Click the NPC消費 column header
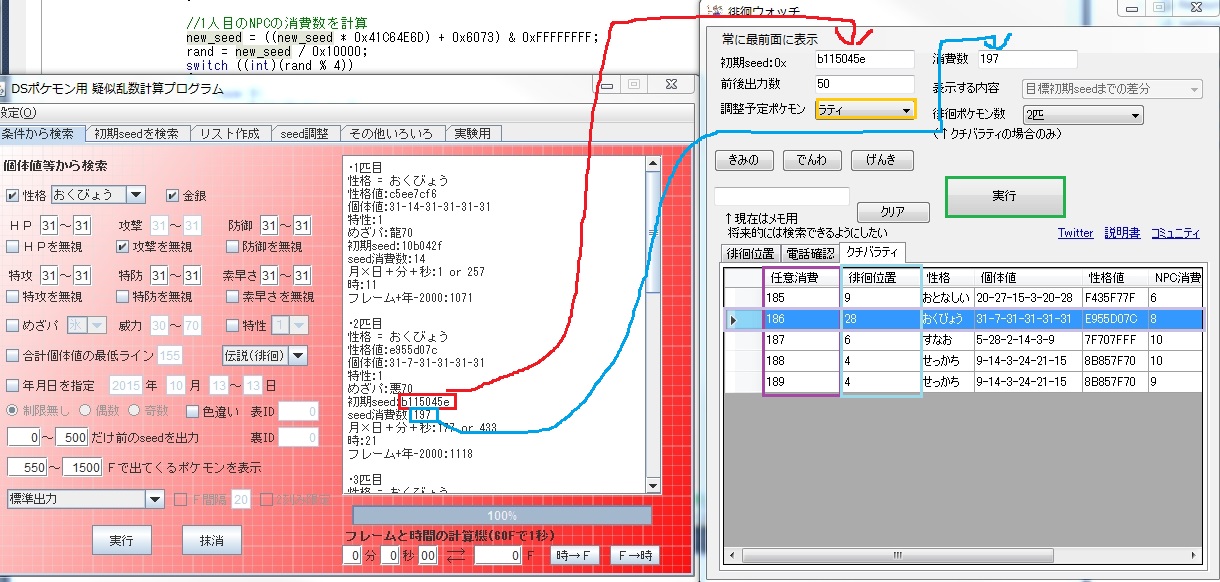1220x582 pixels. [1174, 277]
